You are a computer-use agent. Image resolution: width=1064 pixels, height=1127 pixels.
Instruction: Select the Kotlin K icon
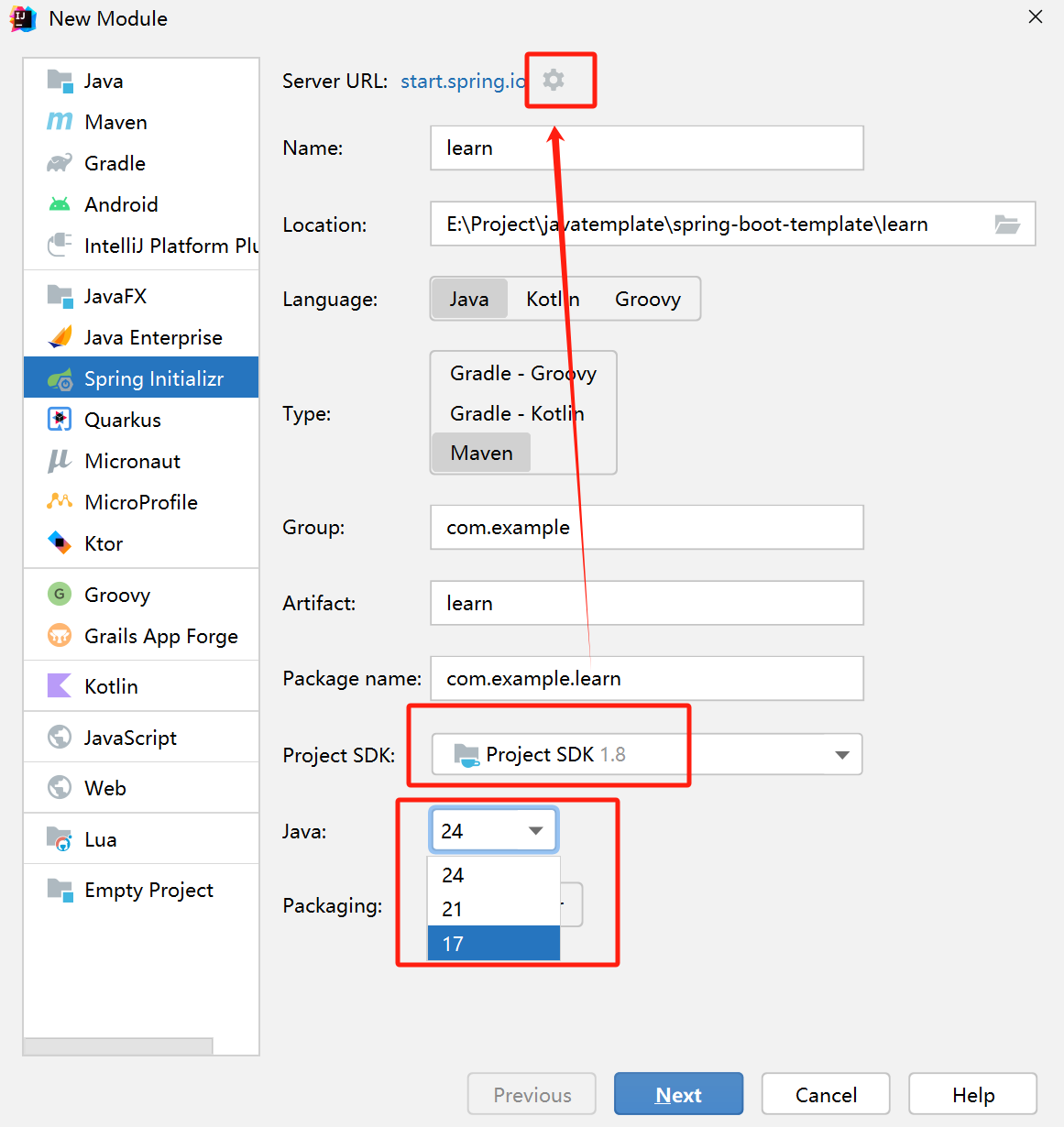(60, 685)
